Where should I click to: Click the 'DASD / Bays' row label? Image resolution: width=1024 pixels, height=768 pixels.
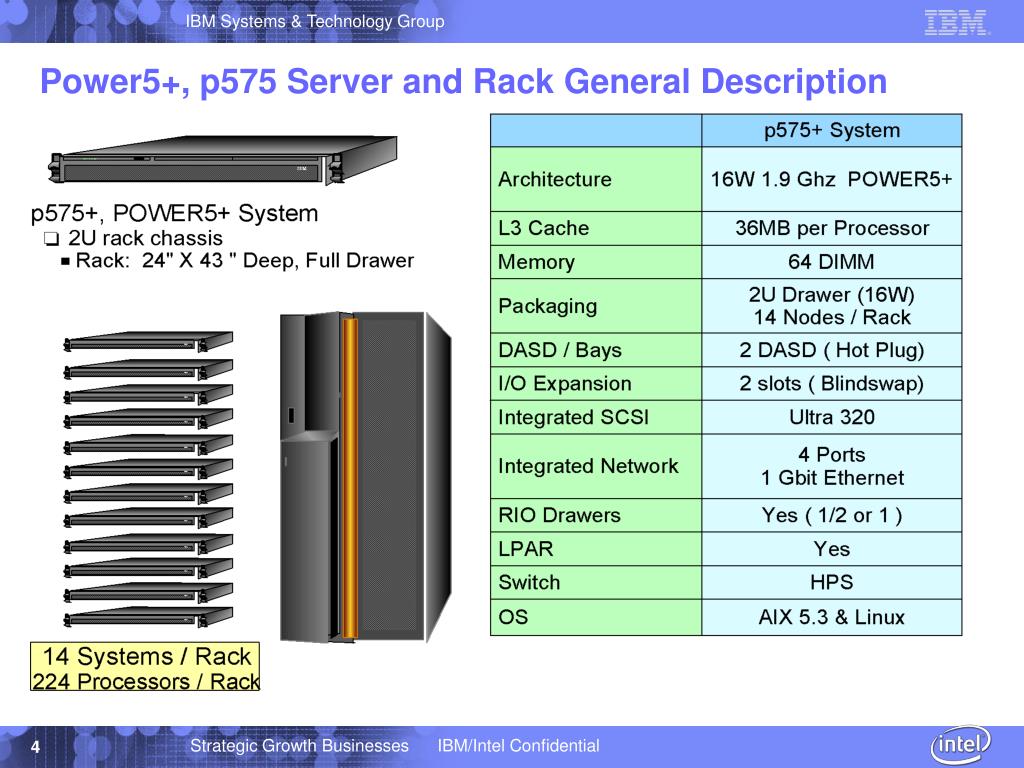tap(596, 350)
